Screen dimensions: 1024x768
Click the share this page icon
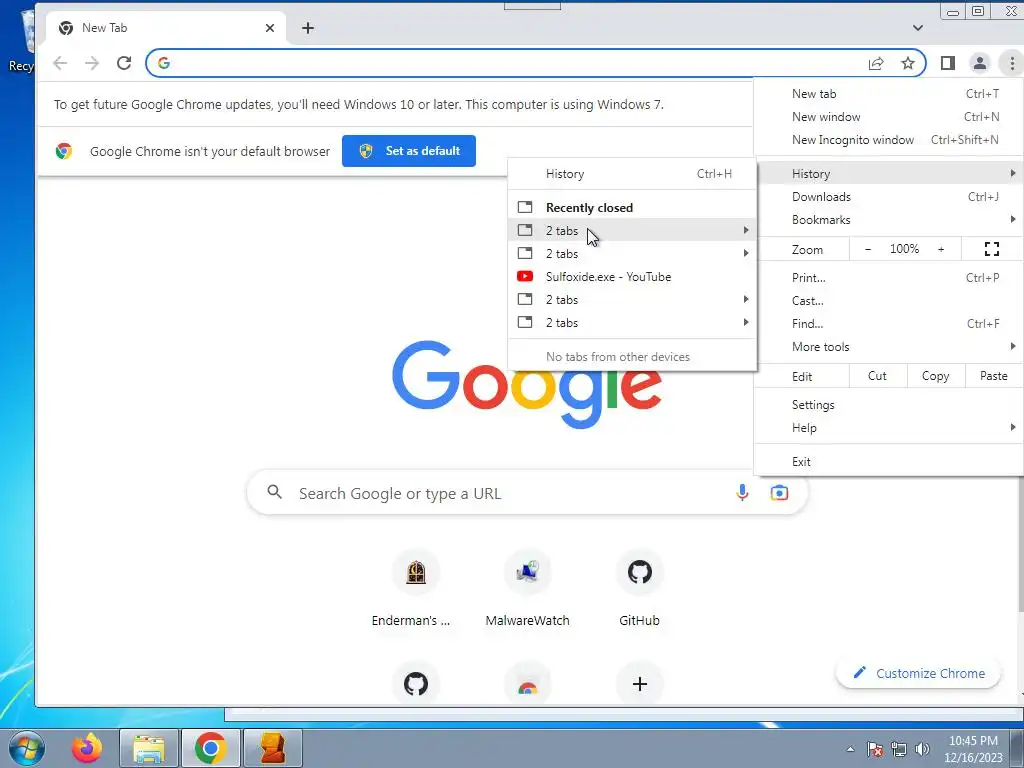(x=876, y=63)
